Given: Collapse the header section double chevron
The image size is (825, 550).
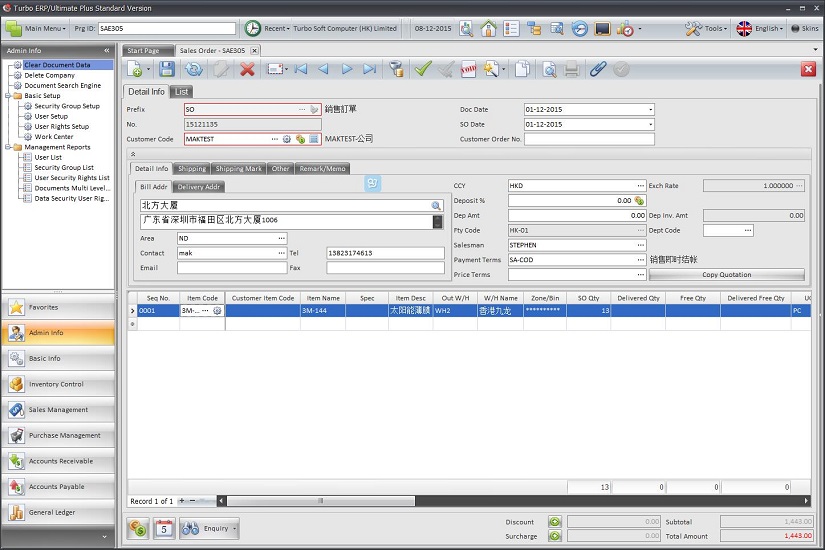Looking at the screenshot, I should [133, 154].
